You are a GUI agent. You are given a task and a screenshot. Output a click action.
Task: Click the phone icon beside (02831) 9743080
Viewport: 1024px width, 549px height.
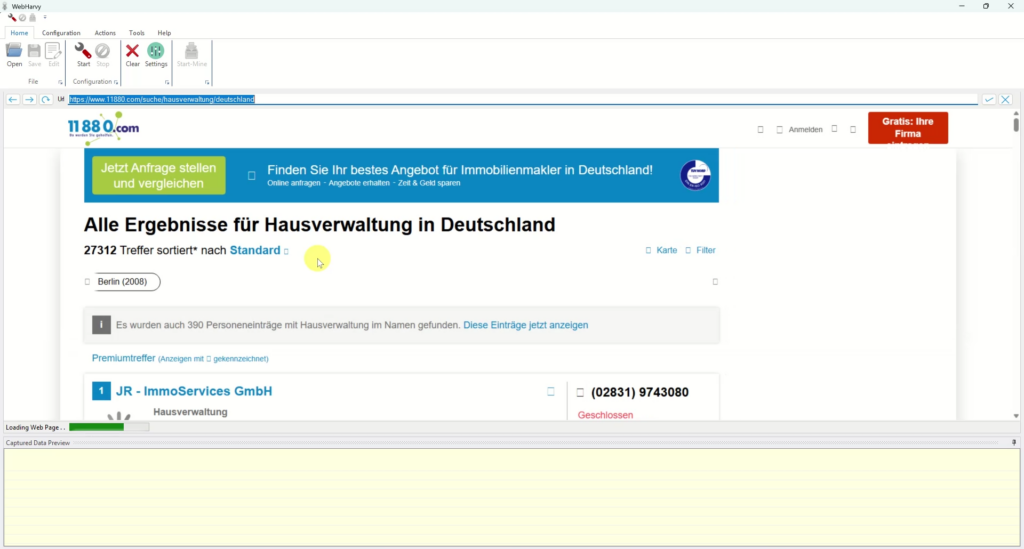[x=580, y=392]
